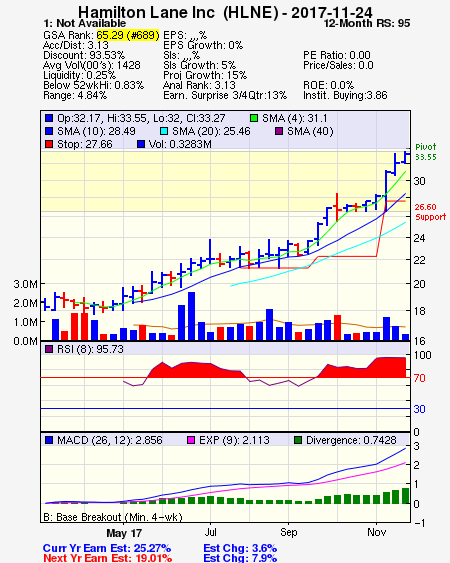Click the Earn. Surprise 3/4Qtr:13% text
Screen dimensions: 450x563
coord(225,96)
